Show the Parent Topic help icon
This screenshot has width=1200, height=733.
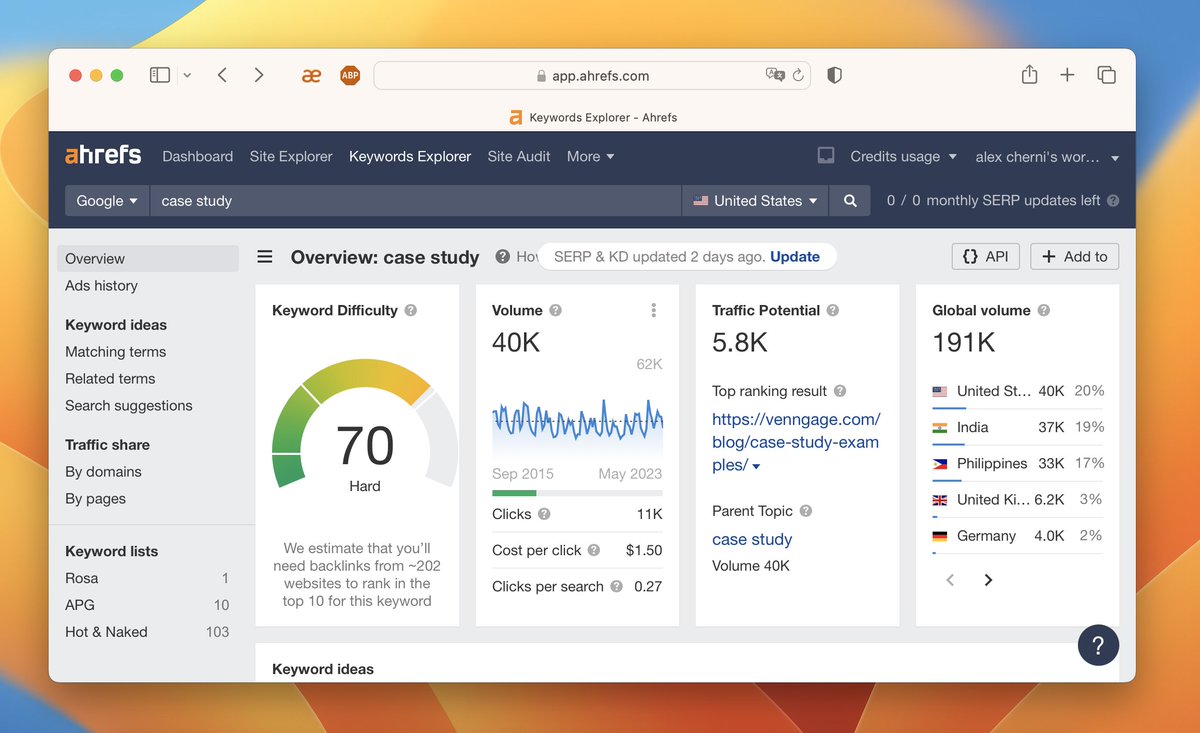pyautogui.click(x=806, y=510)
